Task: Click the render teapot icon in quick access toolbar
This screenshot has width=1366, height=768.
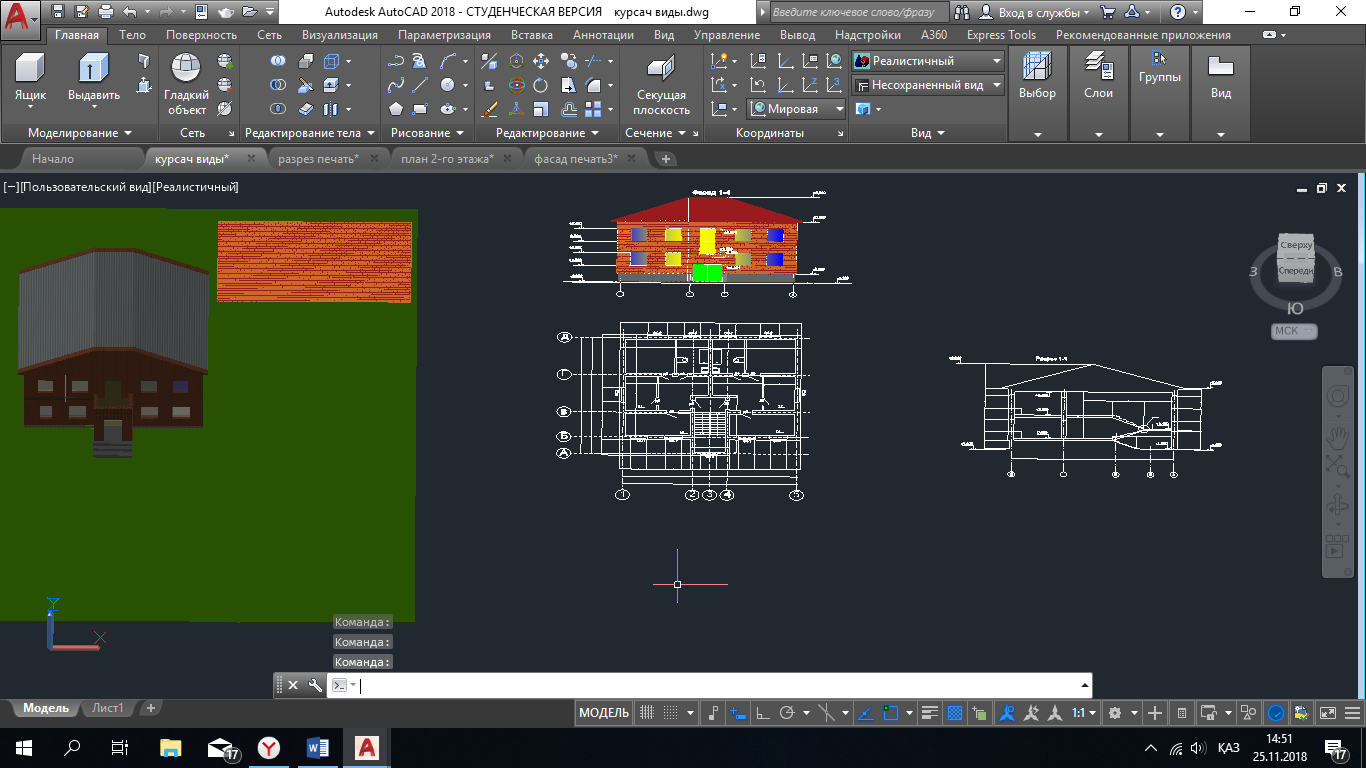Action: click(x=226, y=12)
